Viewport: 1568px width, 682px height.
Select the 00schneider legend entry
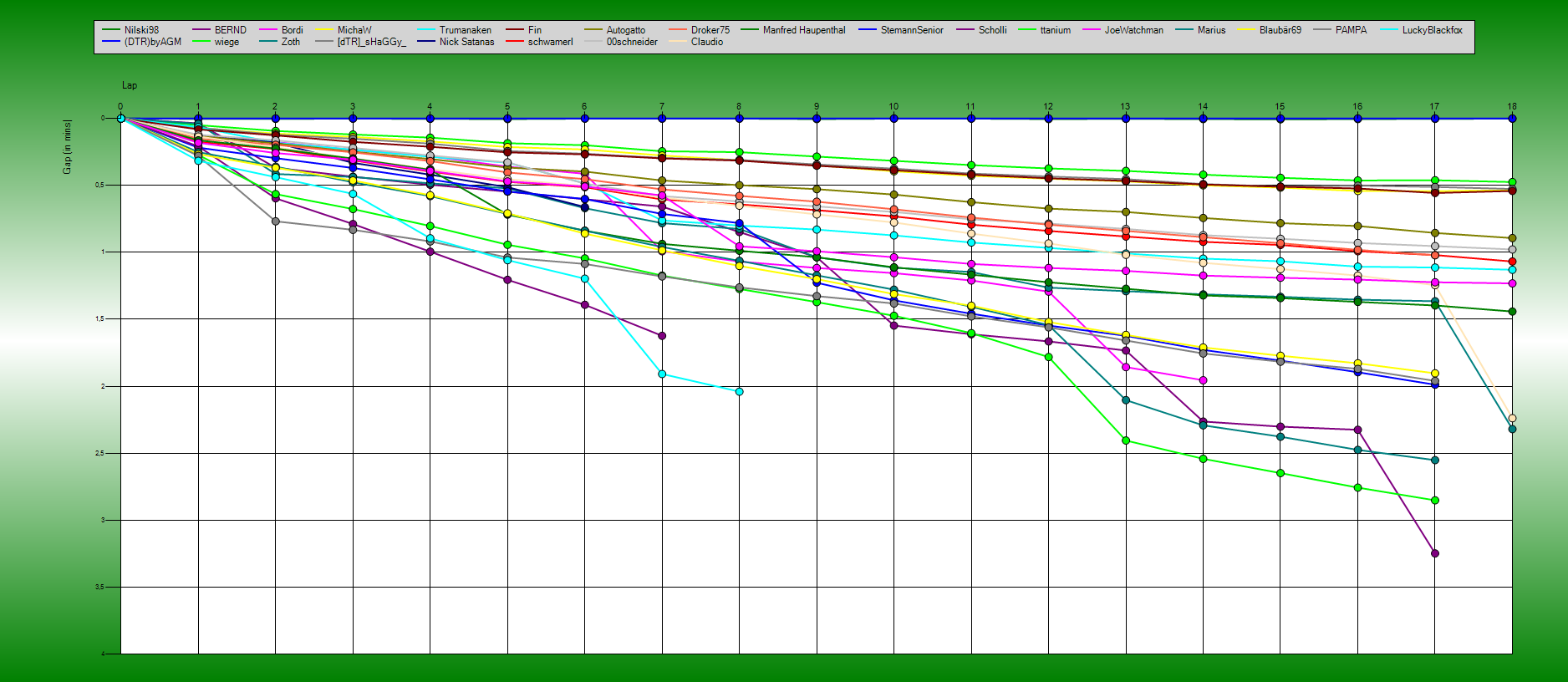tap(621, 42)
